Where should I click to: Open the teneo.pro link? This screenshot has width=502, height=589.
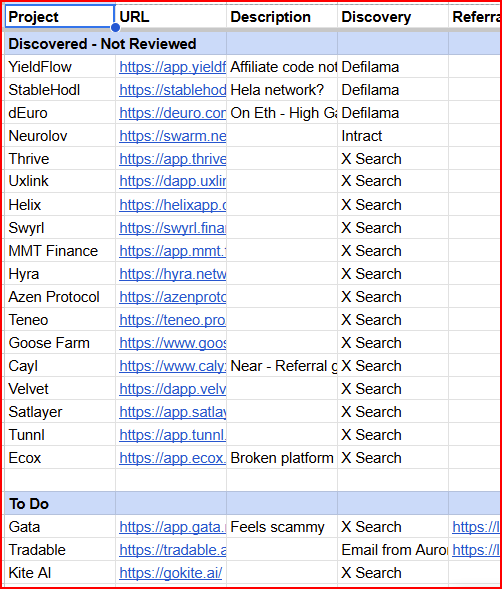(172, 320)
